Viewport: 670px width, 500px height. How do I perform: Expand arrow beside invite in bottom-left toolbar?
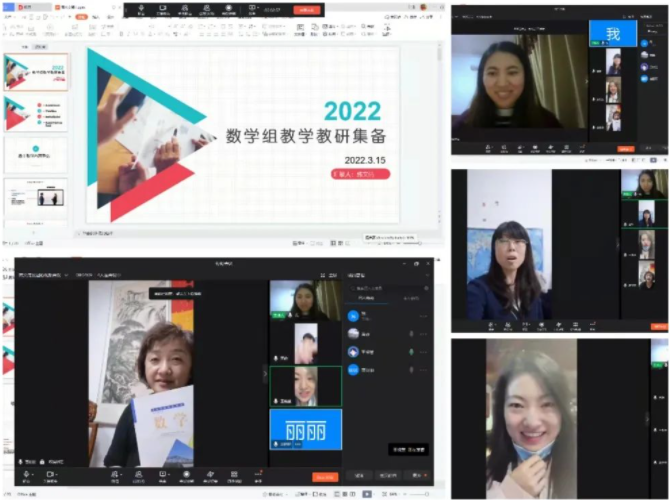pos(121,474)
